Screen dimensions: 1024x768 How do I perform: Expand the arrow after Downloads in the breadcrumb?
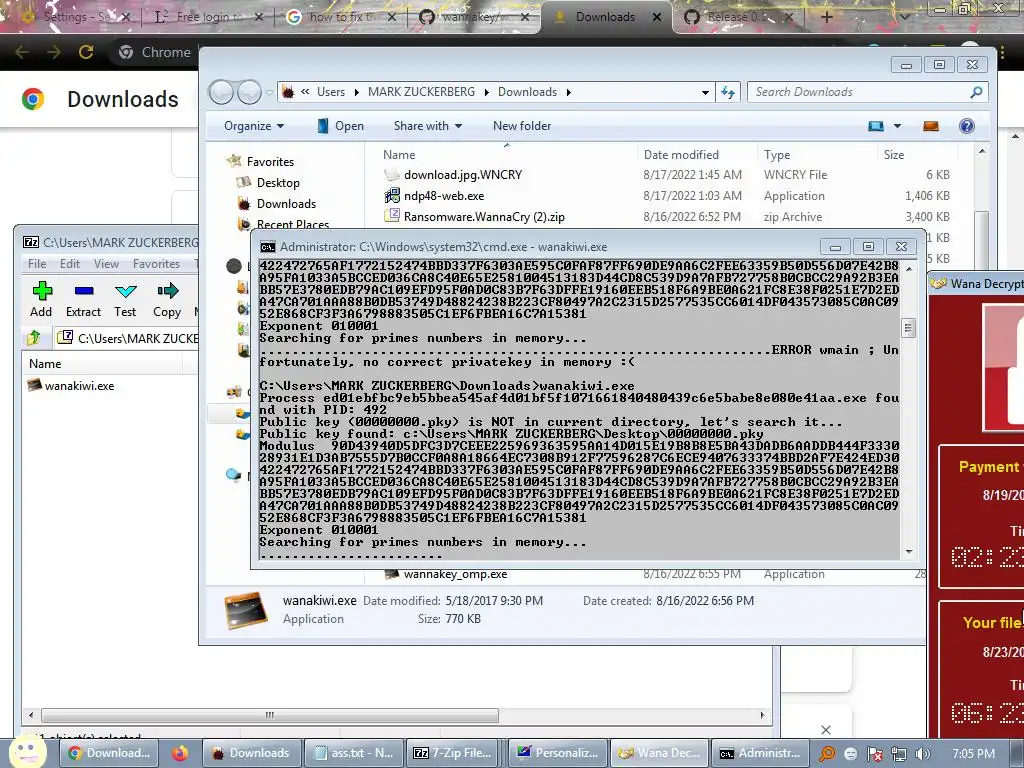tap(569, 93)
